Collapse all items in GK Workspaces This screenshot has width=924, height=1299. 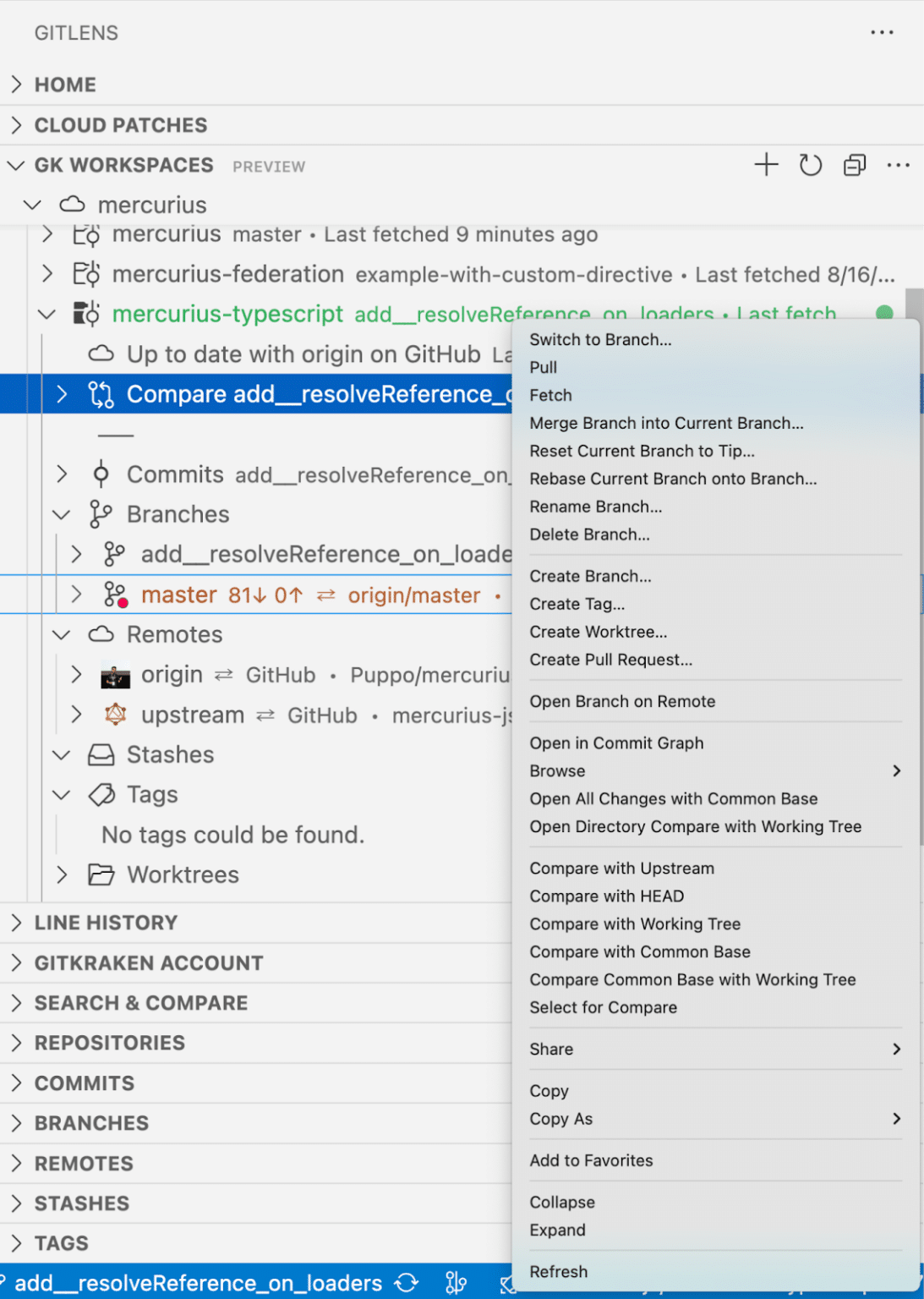[x=854, y=165]
